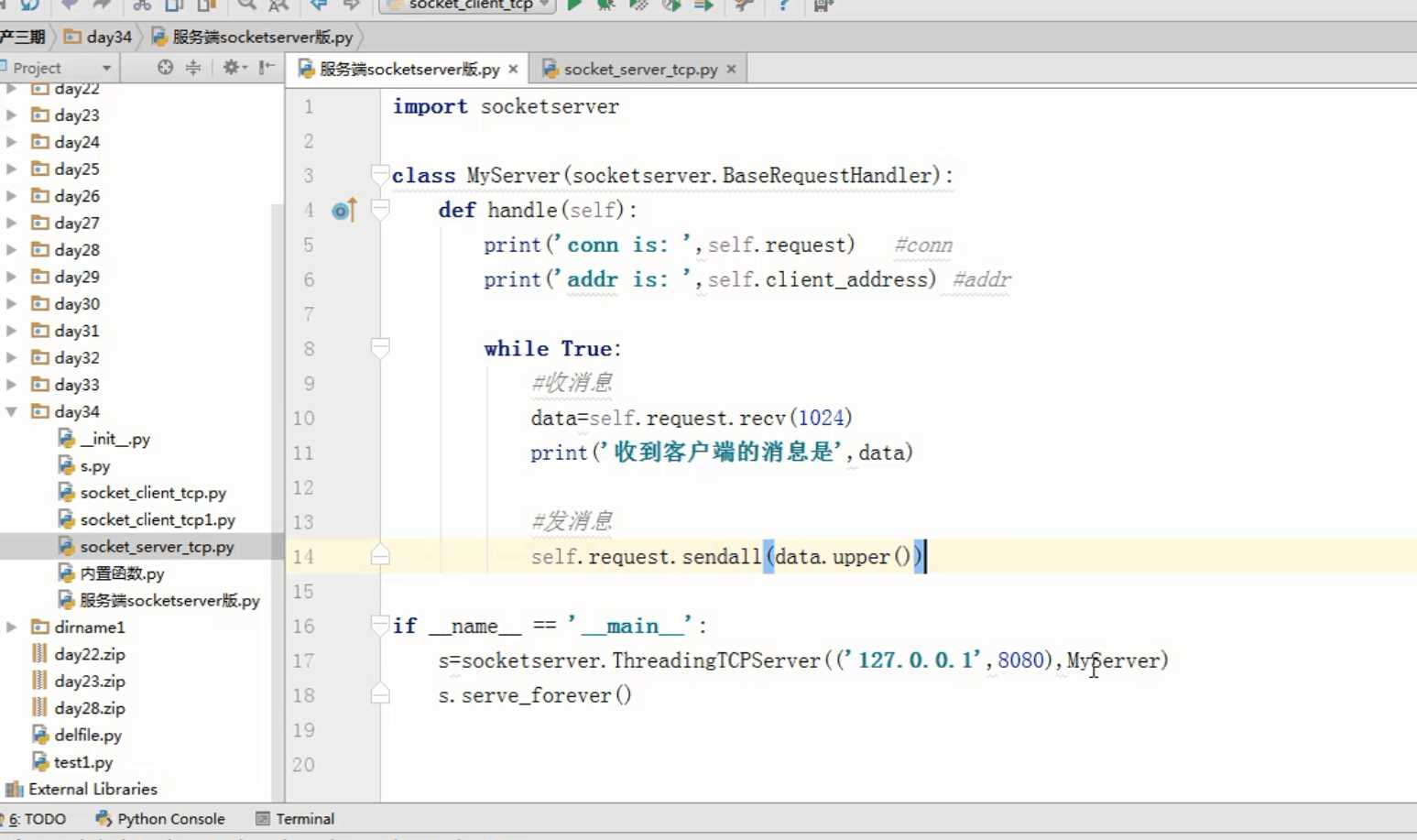Fold the while True block
This screenshot has height=840, width=1417.
click(x=380, y=348)
